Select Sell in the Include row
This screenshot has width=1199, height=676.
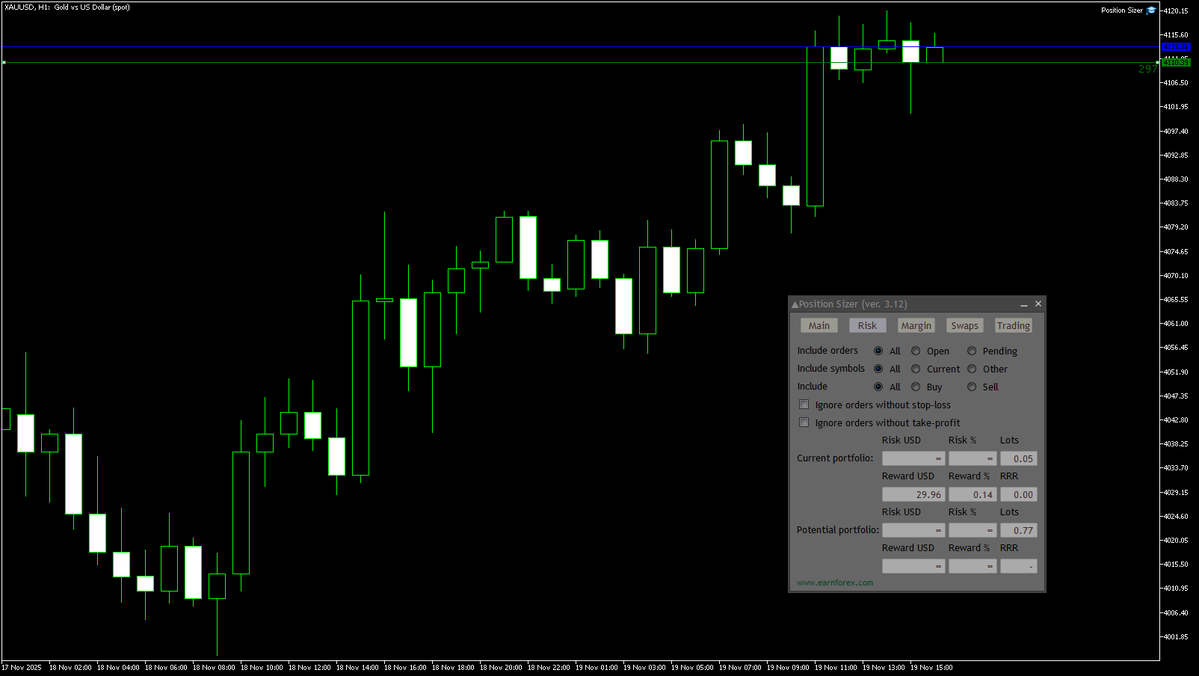[971, 386]
